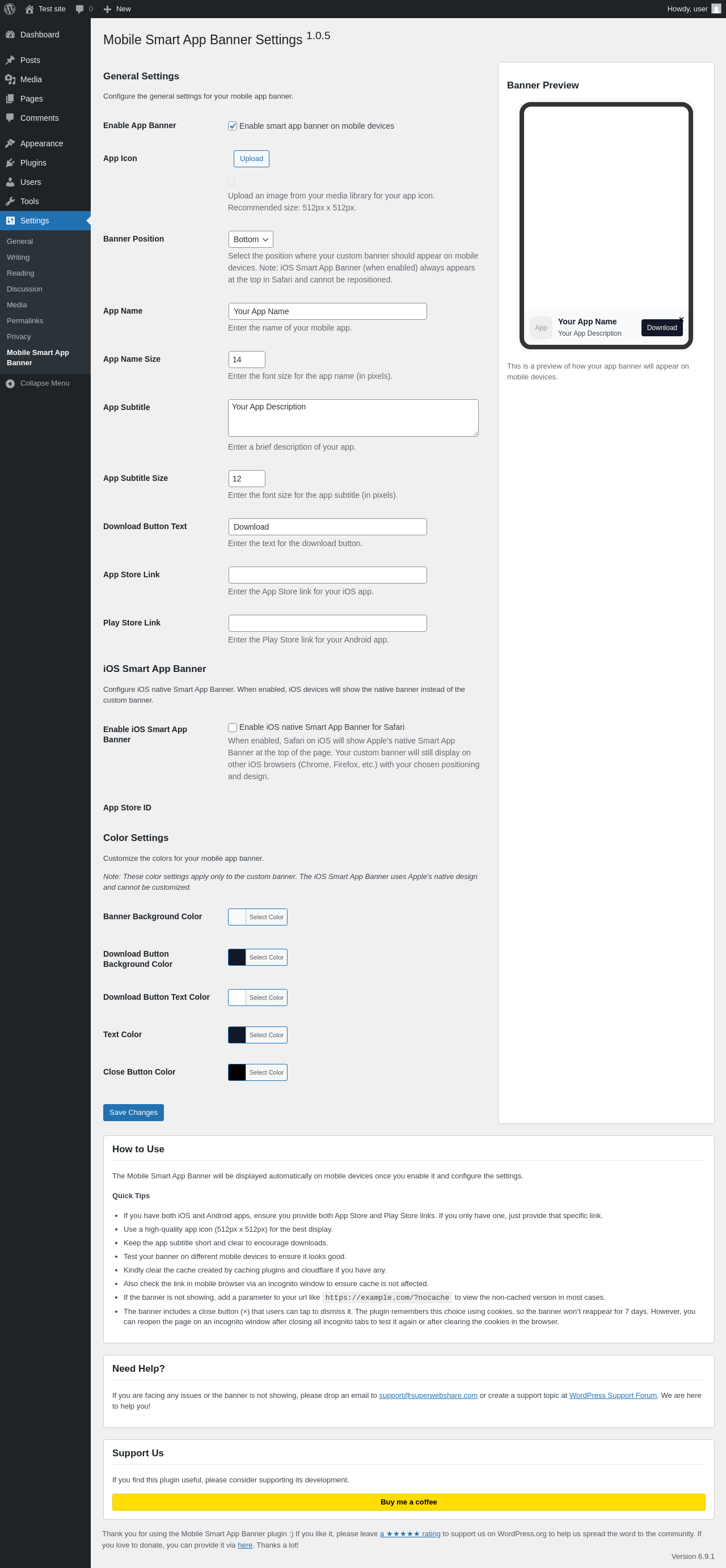Click the Save Changes button

133,1112
